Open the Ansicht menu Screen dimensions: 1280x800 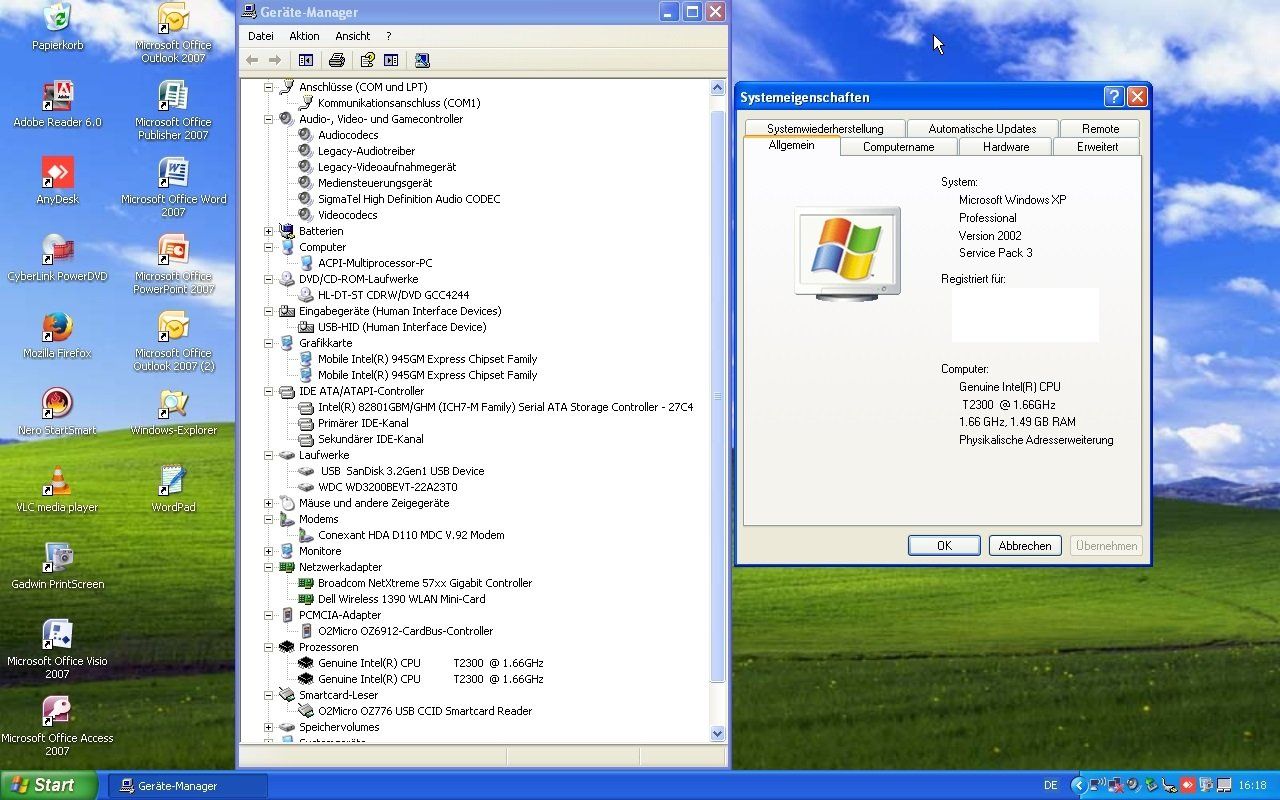point(353,36)
